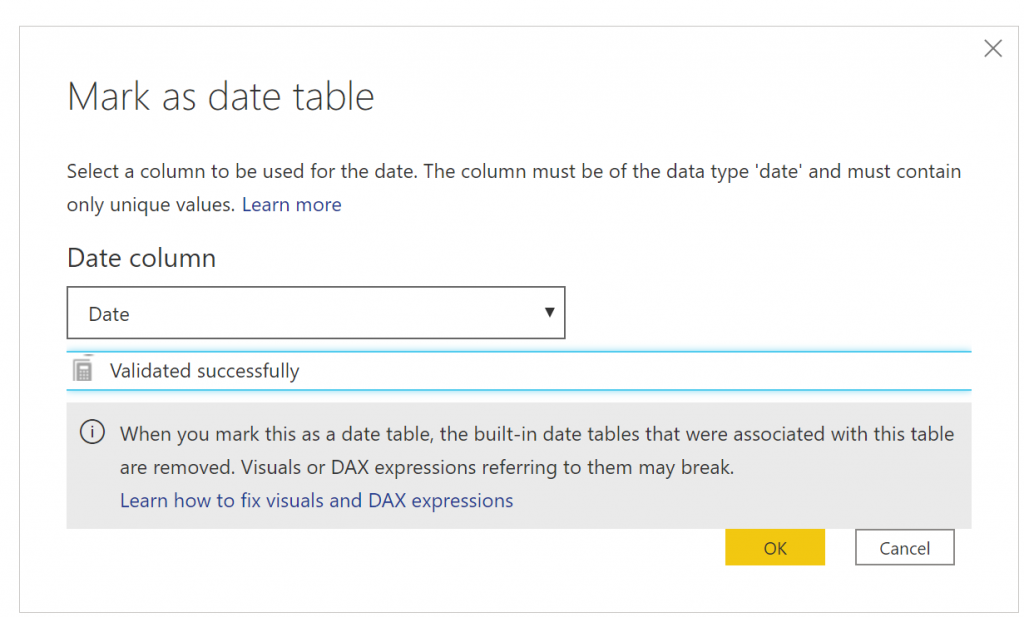The image size is (1024, 617).
Task: Click the 'When you mark this' warning text
Action: (537, 434)
